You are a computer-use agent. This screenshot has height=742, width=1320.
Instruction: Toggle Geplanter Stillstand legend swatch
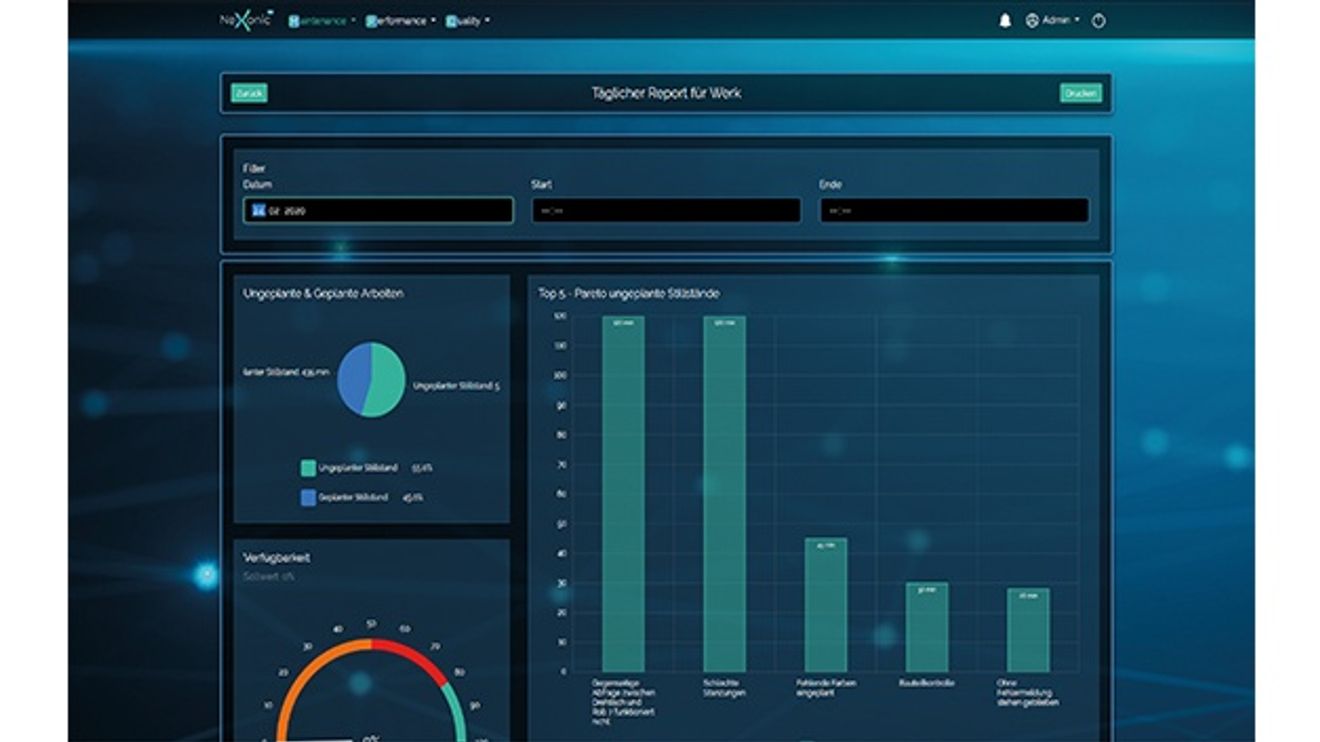tap(308, 497)
